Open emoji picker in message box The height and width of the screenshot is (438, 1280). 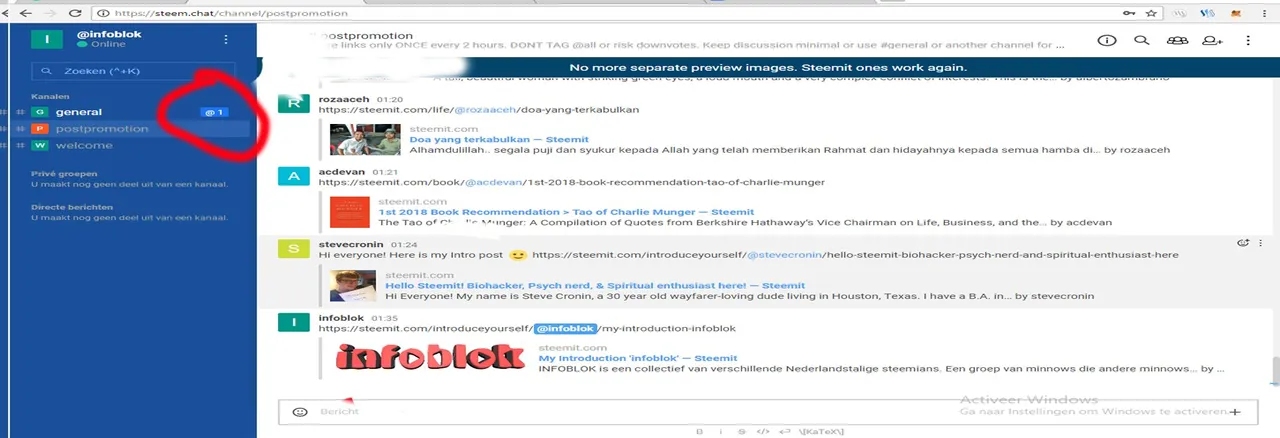point(299,412)
